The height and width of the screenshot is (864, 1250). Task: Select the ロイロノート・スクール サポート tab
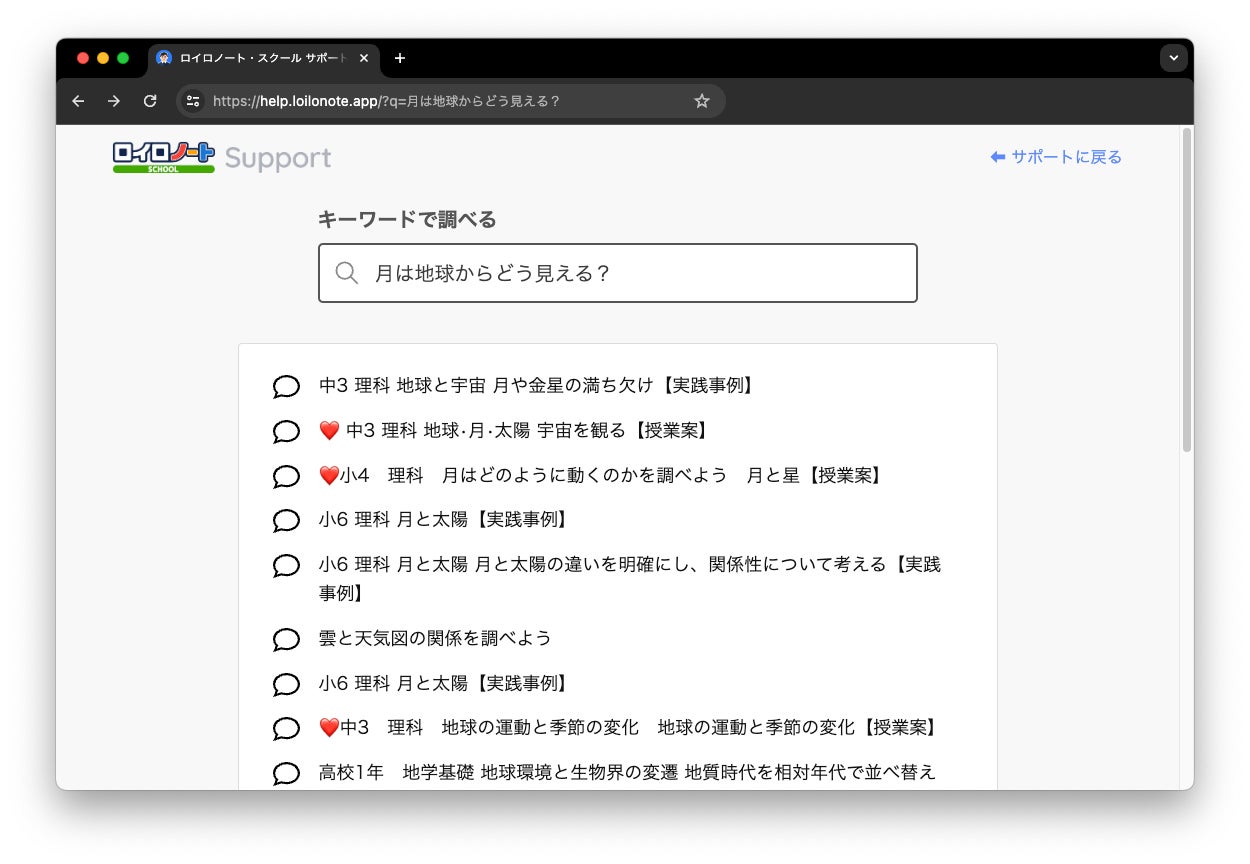click(x=263, y=58)
